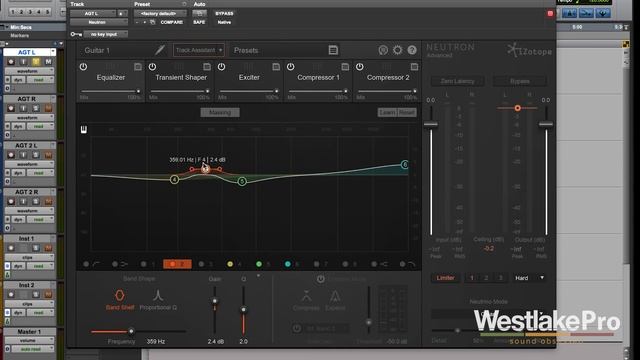Click EQ node 6 on the curve

pos(404,164)
